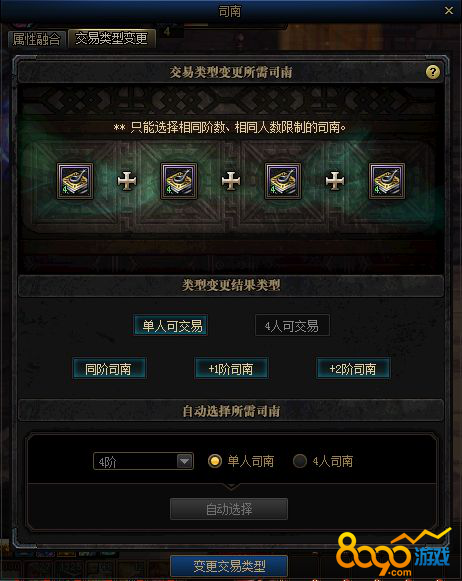Open the 4阶 tier dropdown arrow
The height and width of the screenshot is (581, 462).
point(185,461)
